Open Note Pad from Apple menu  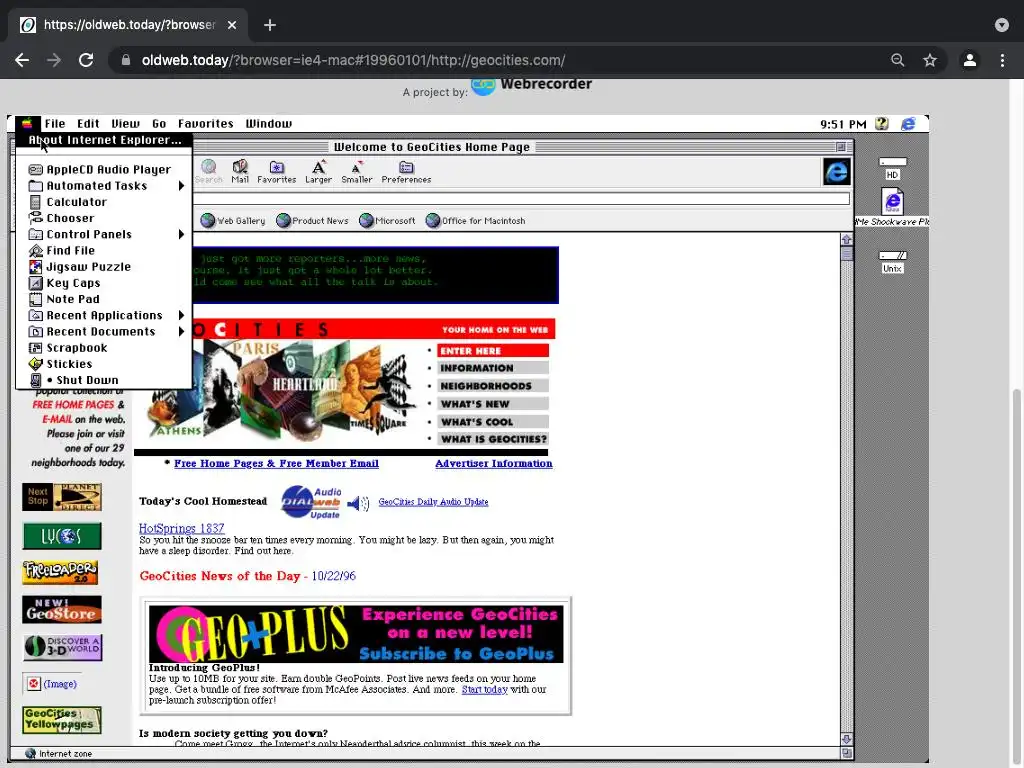104,299
